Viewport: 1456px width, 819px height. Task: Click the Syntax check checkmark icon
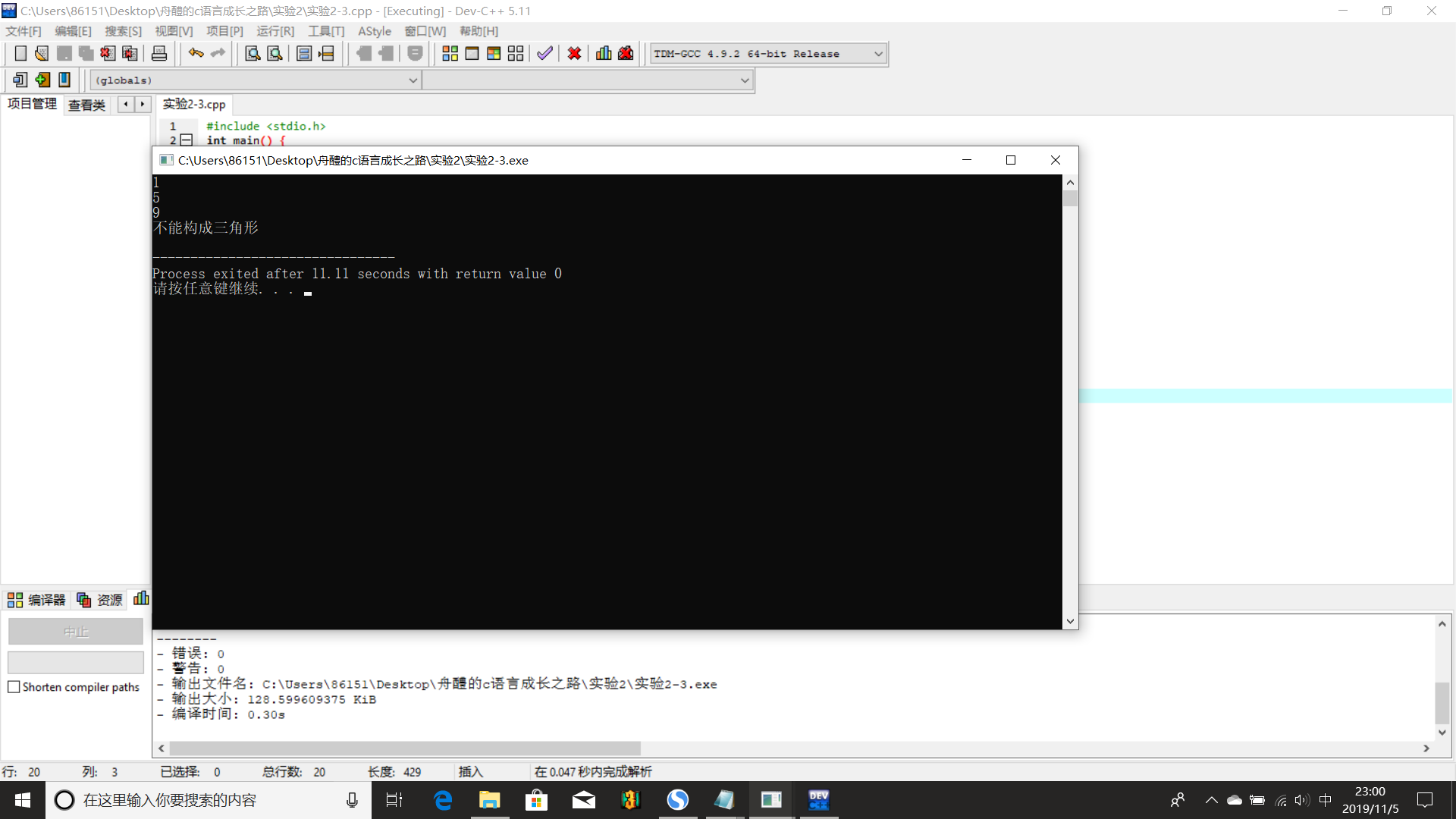(544, 53)
